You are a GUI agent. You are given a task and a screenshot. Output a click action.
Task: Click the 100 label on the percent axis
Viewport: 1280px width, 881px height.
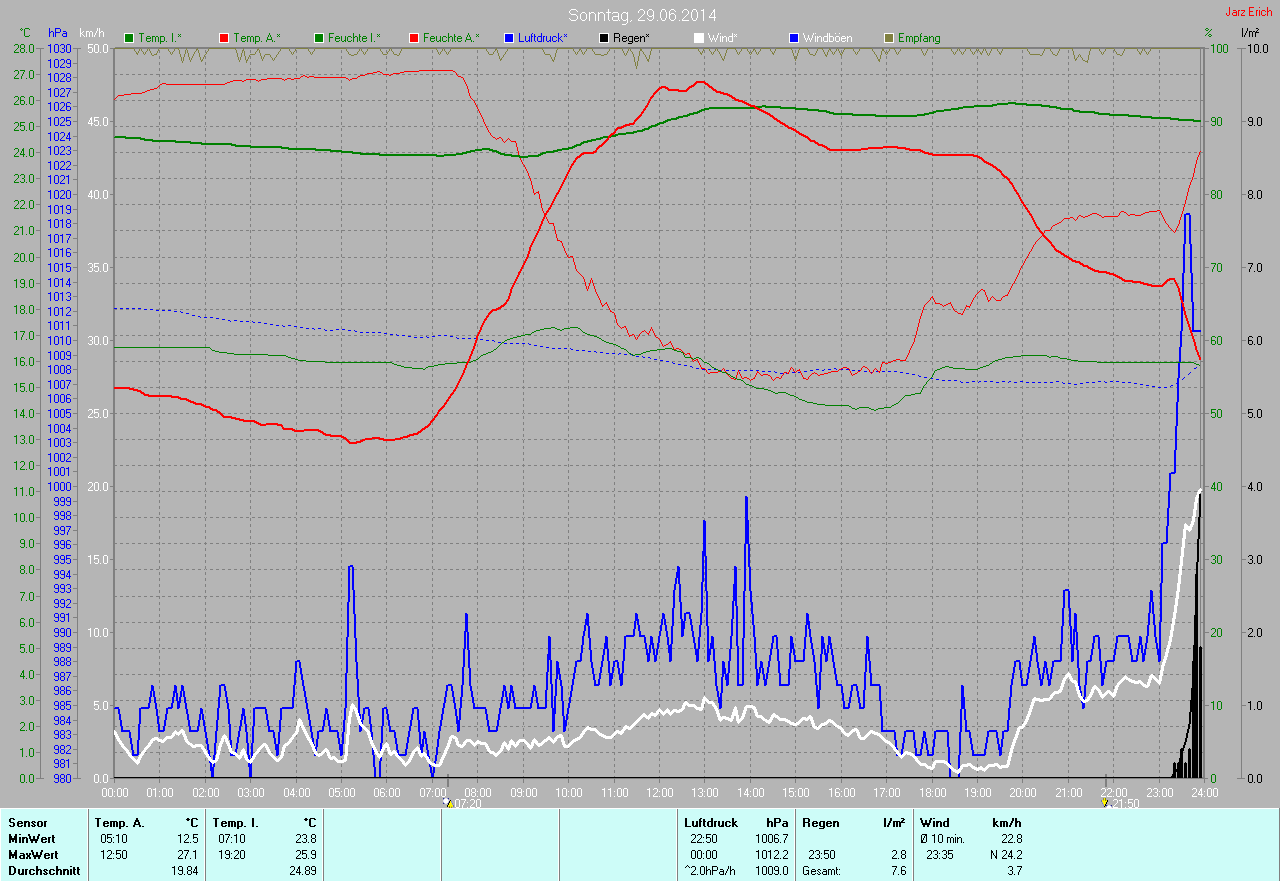point(1219,48)
